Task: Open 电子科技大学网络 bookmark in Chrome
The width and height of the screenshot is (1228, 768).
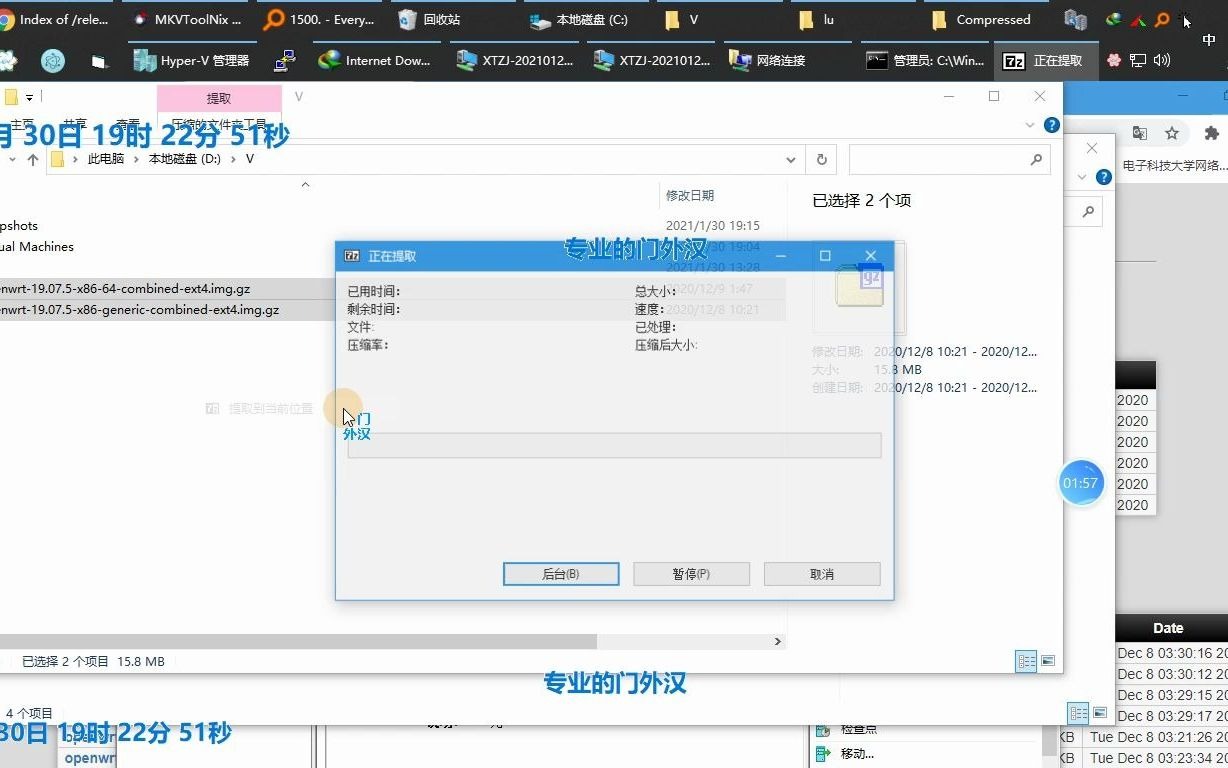Action: pos(1174,166)
